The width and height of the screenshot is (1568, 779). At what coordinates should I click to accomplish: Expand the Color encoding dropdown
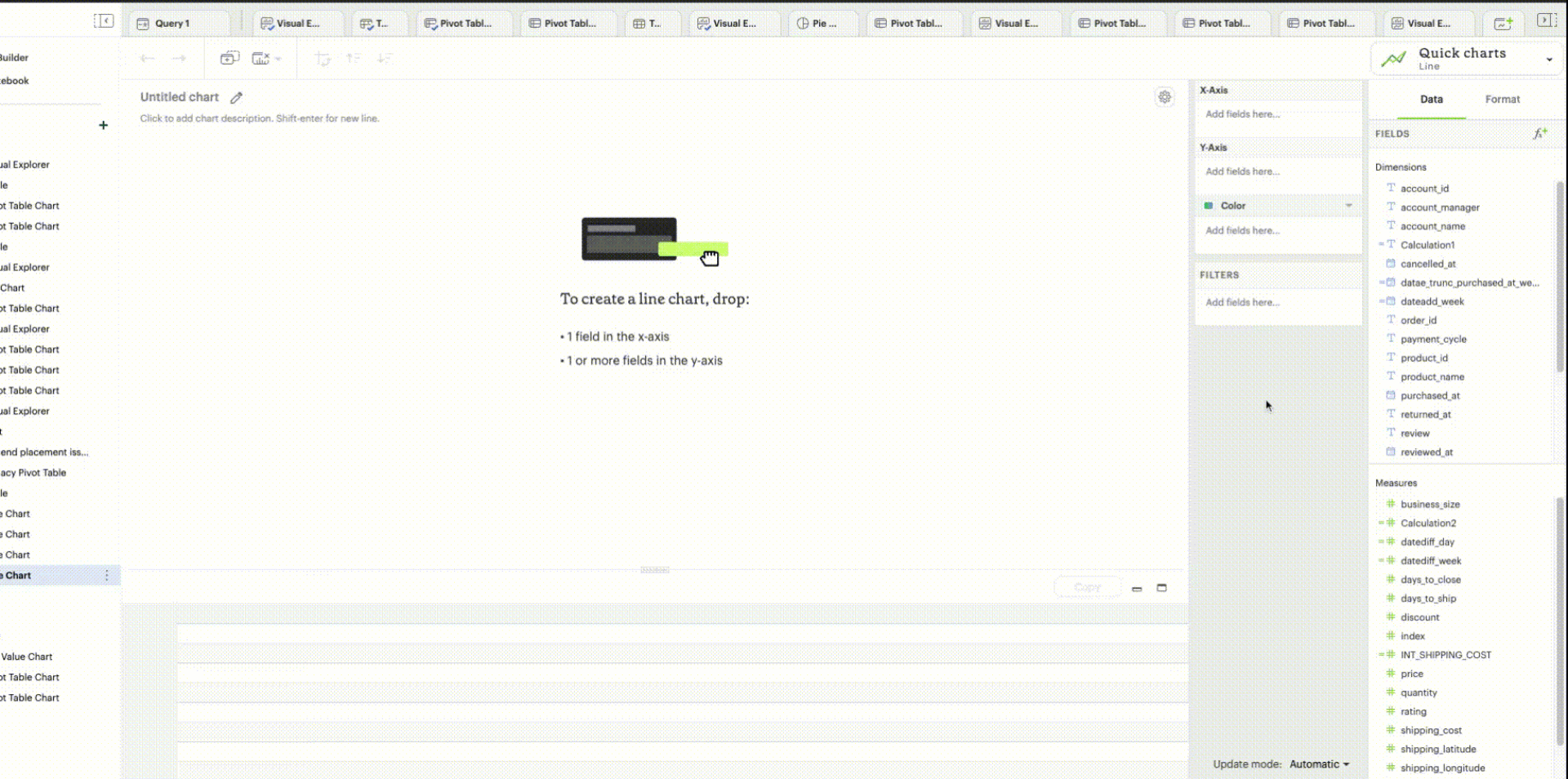tap(1348, 206)
